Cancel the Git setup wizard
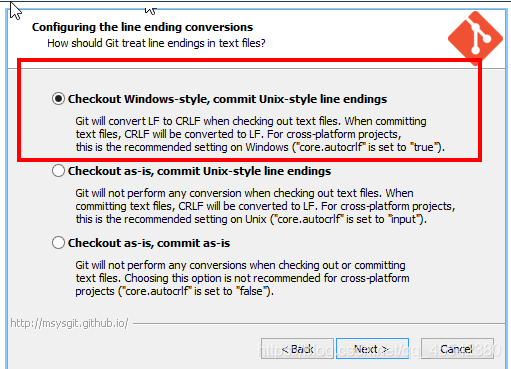The image size is (511, 369). pos(457,349)
